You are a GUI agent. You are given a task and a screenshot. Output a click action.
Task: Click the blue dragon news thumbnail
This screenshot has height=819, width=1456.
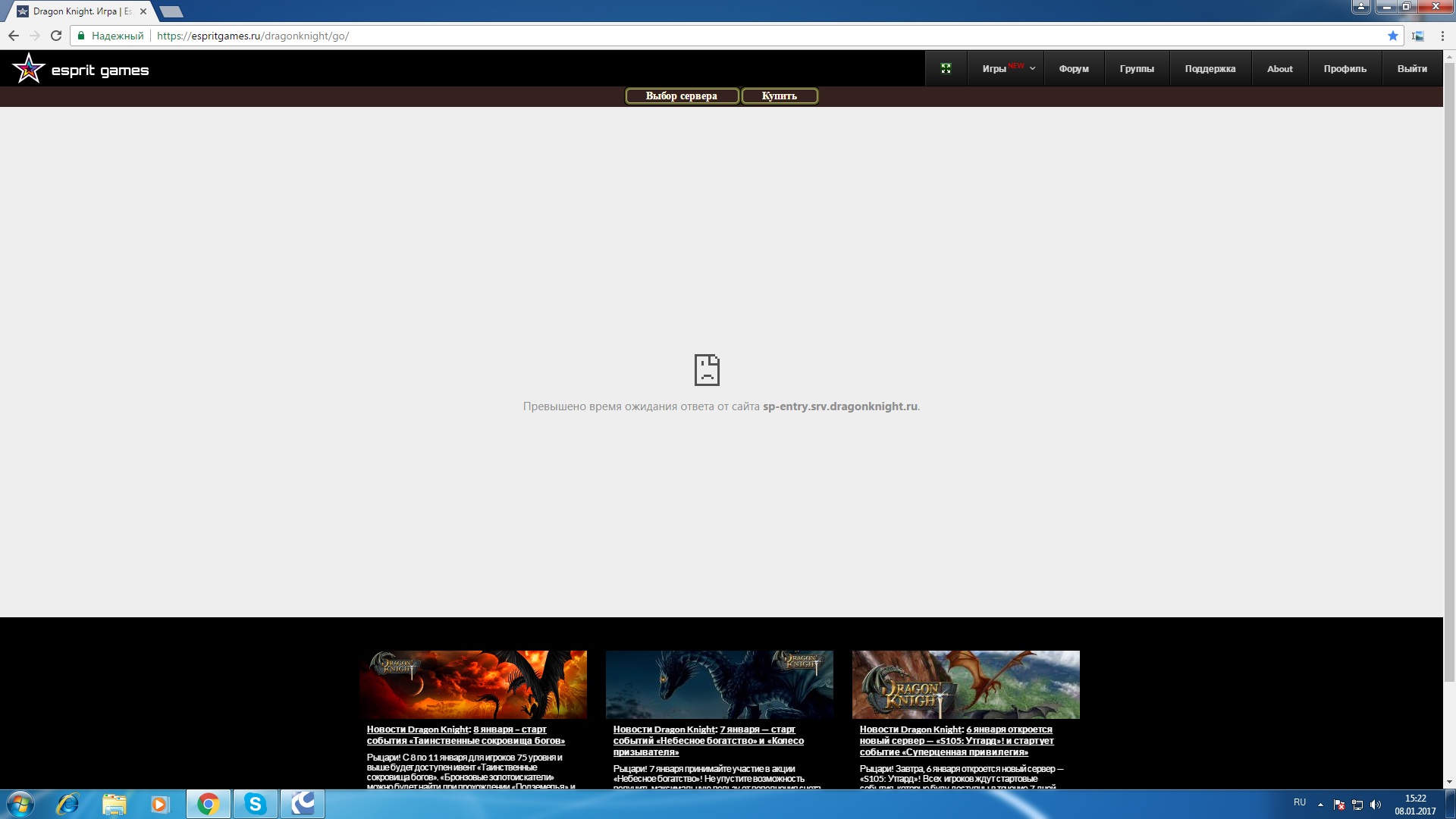click(719, 684)
